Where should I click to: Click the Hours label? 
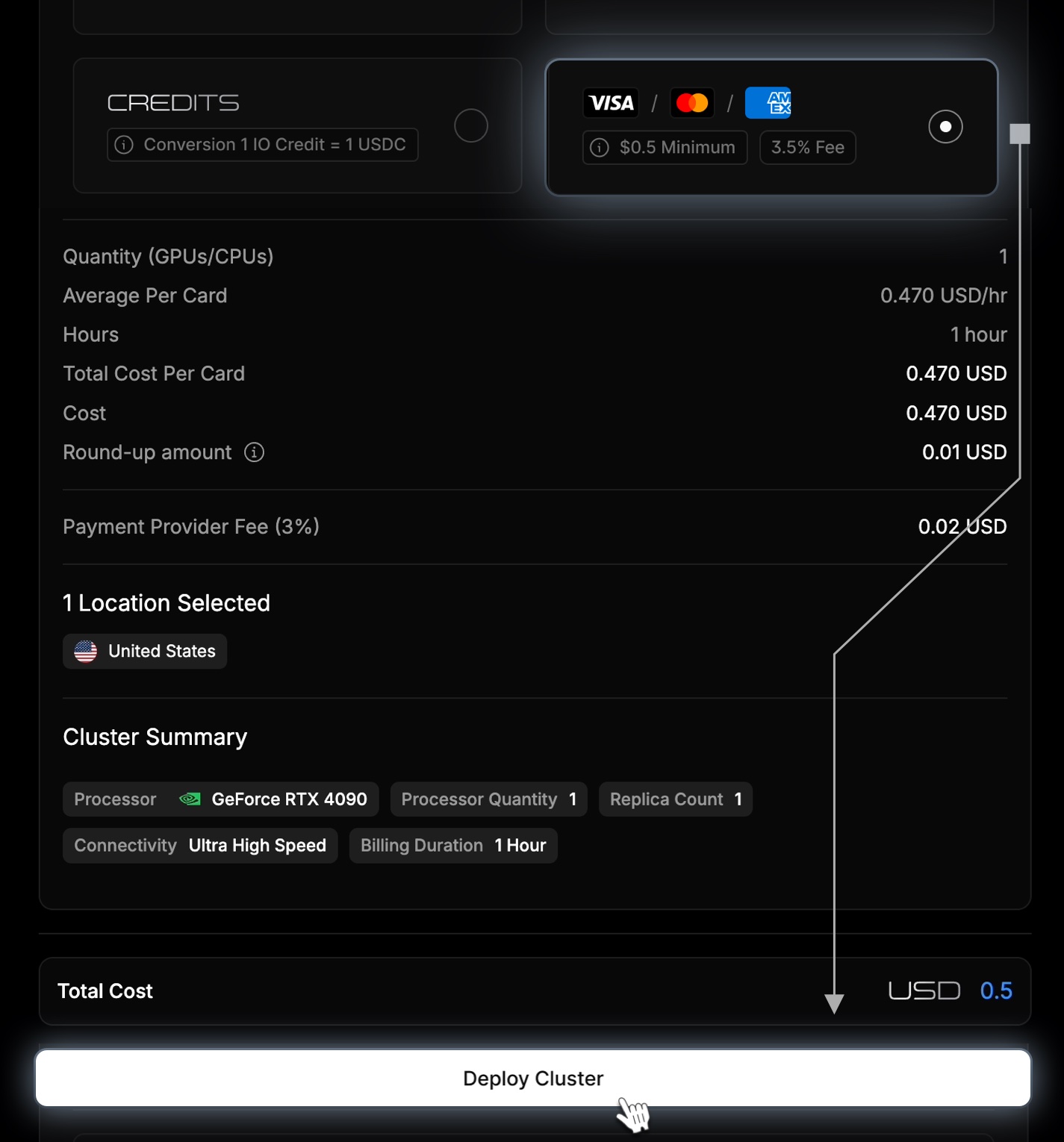pos(90,334)
